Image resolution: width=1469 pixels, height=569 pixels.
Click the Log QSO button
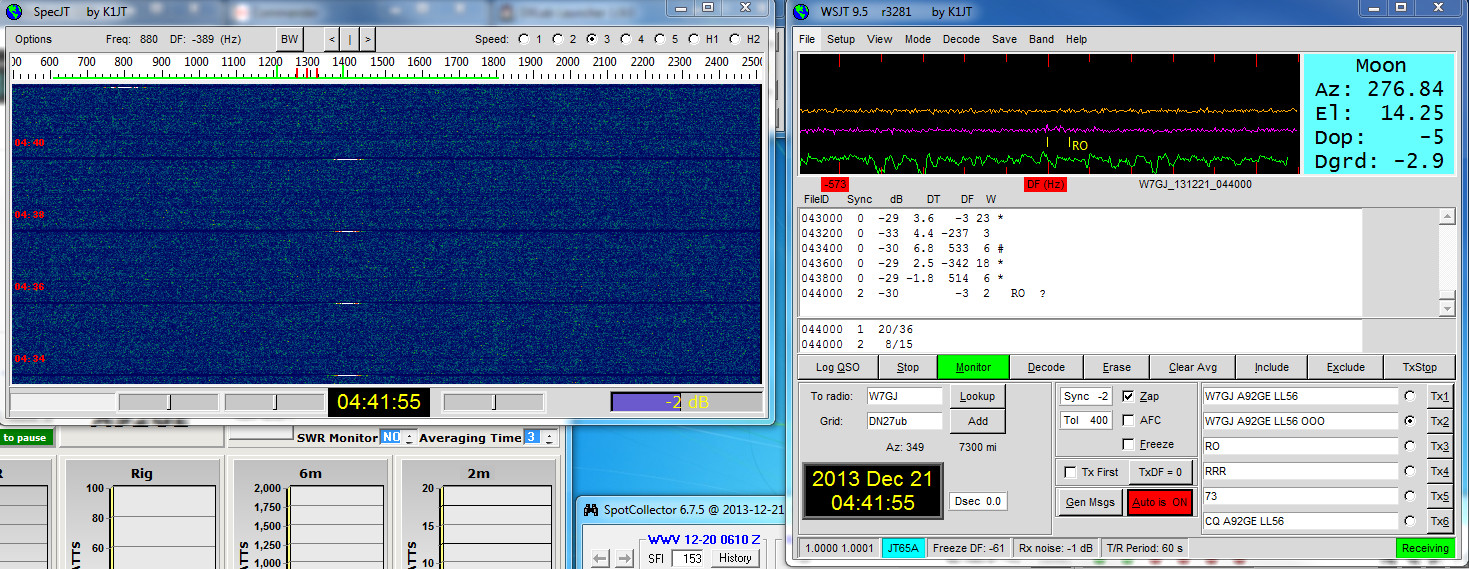coord(837,367)
